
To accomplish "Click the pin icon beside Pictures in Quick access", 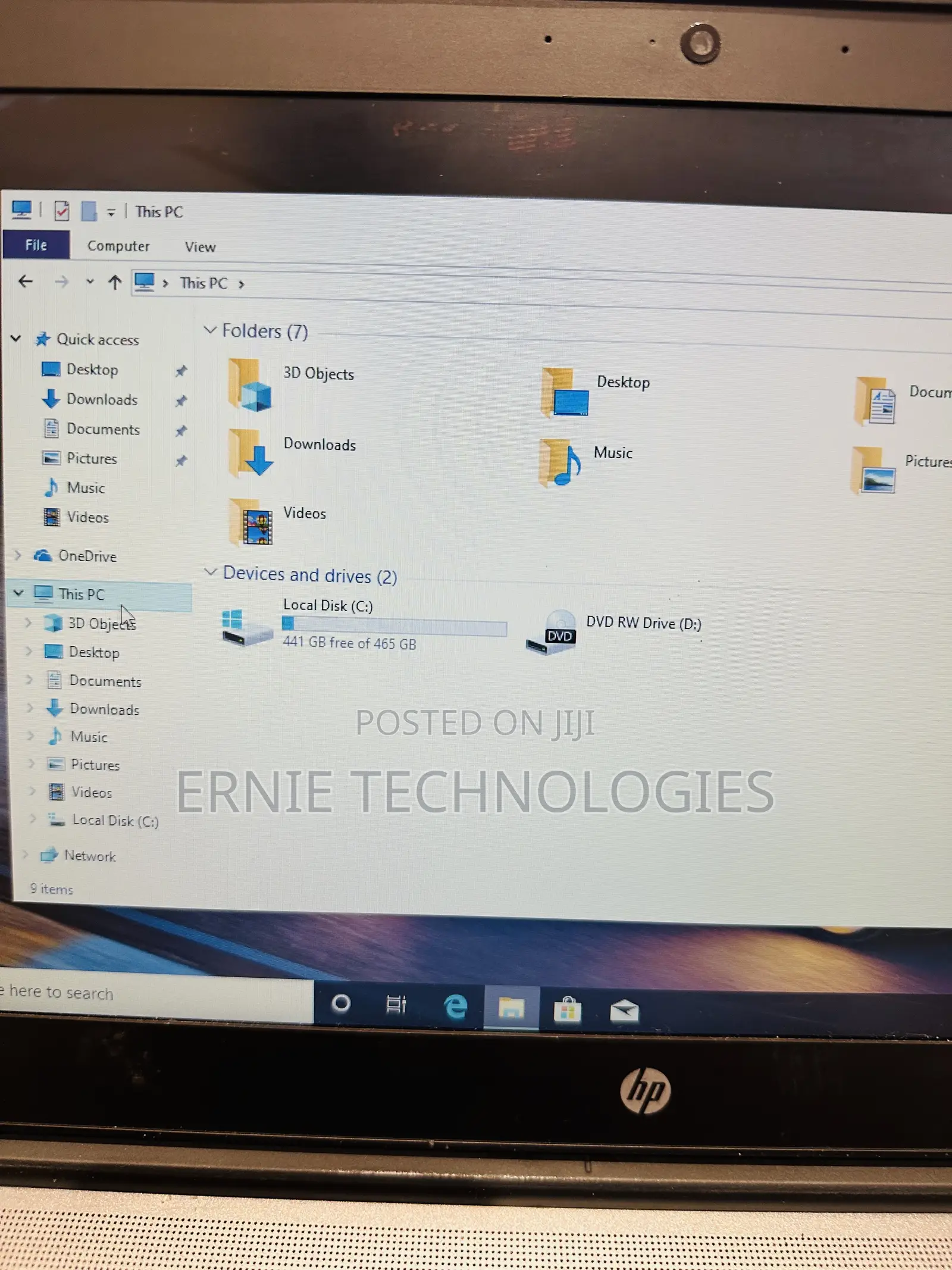I will tap(181, 460).
